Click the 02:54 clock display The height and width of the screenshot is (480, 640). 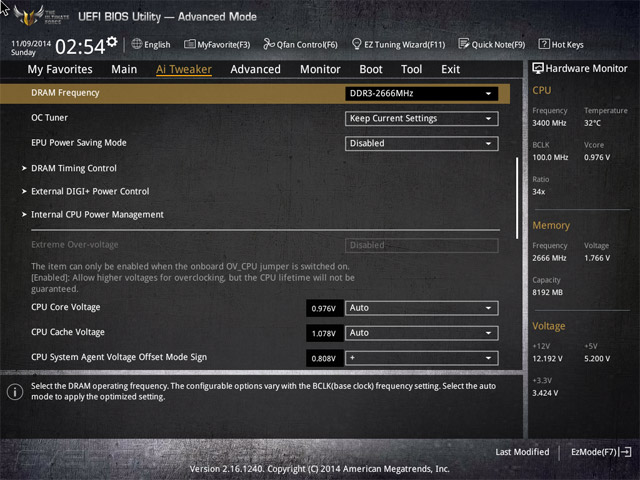(x=80, y=47)
